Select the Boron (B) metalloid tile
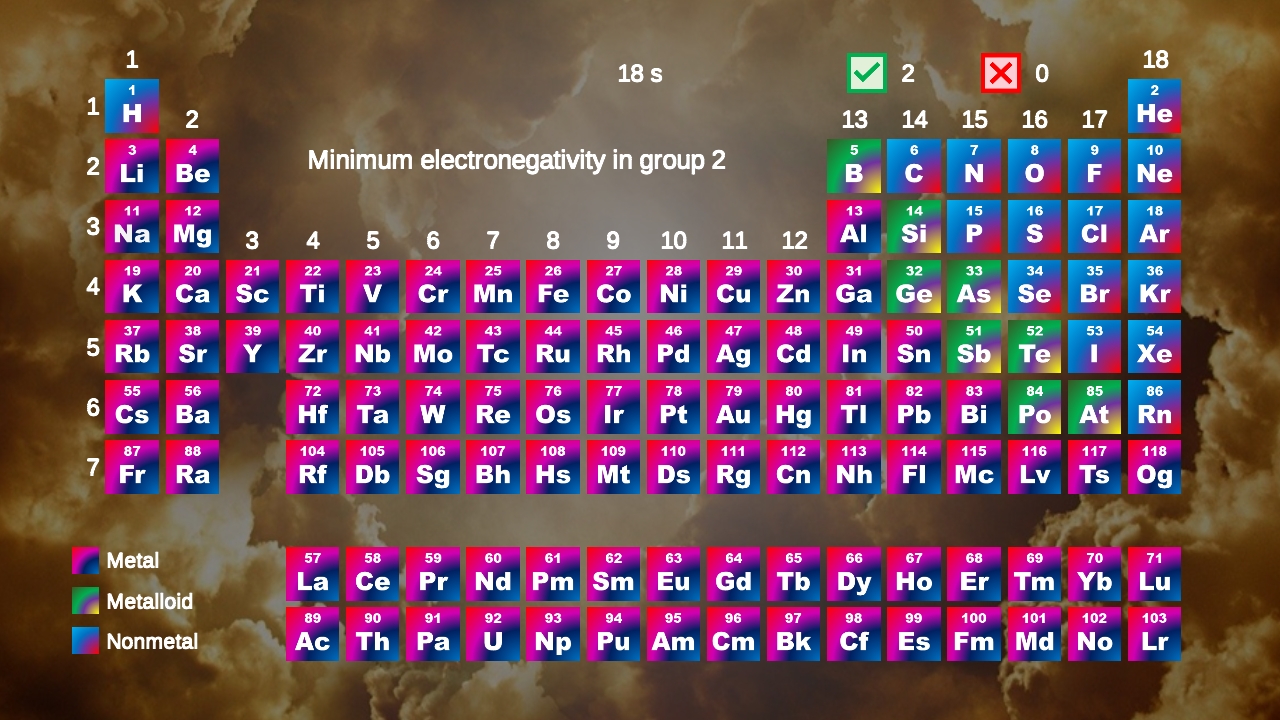Screen dimensions: 1280x720 (x=854, y=166)
